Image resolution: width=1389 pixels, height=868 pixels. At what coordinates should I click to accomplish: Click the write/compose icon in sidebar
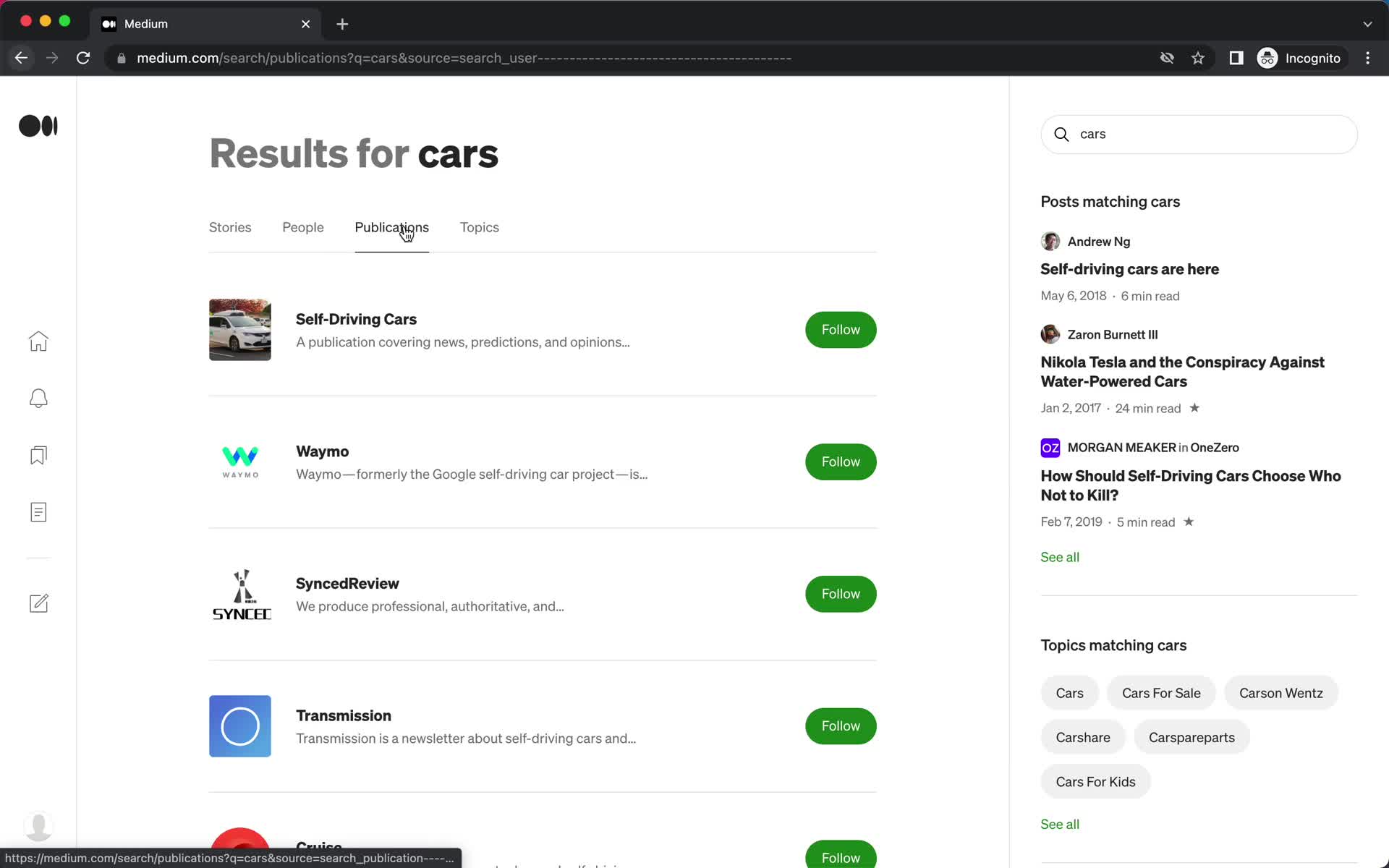click(x=38, y=603)
